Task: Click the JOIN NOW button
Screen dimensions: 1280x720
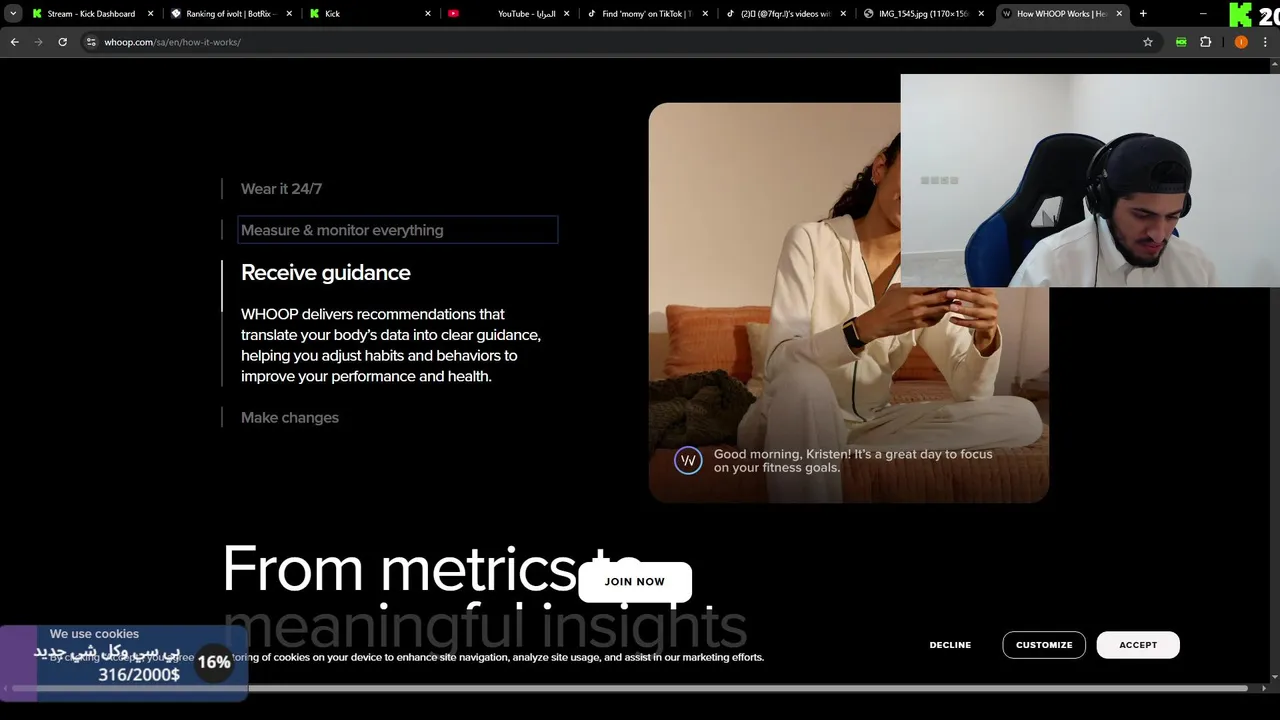Action: coord(635,582)
